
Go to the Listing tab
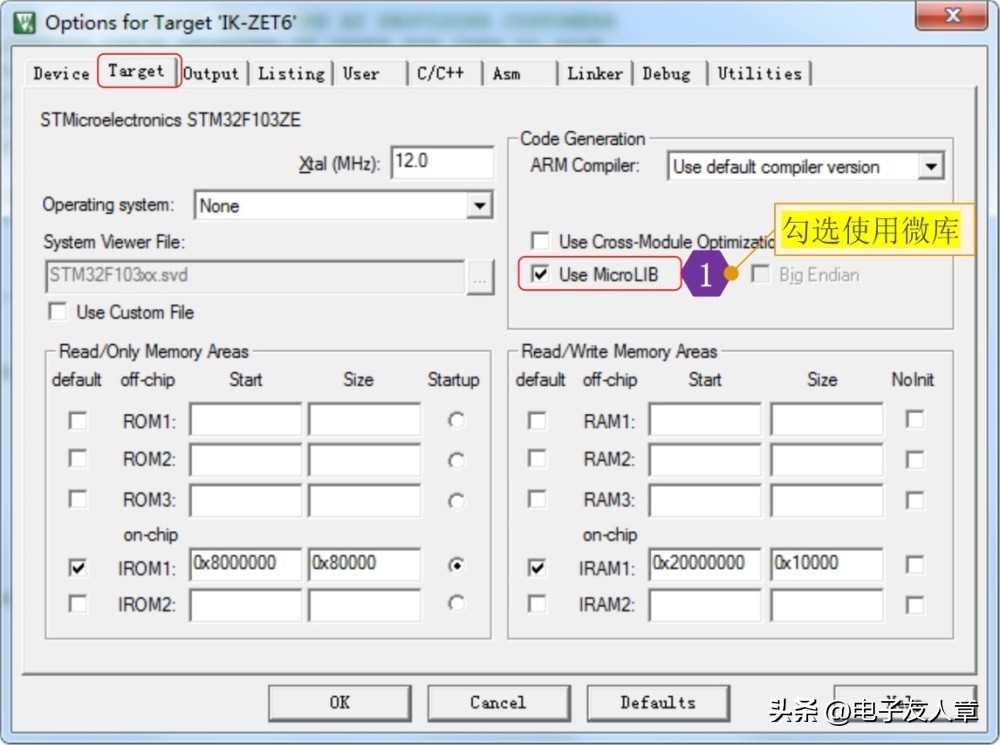(x=291, y=73)
